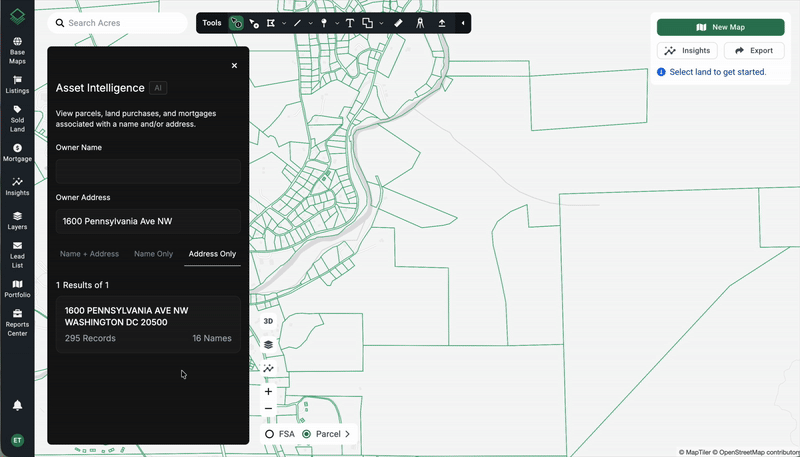Click the Export button

(753, 50)
